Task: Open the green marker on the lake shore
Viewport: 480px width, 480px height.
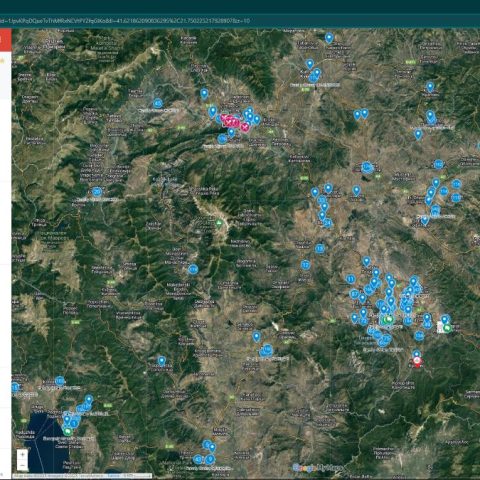Action: click(69, 431)
